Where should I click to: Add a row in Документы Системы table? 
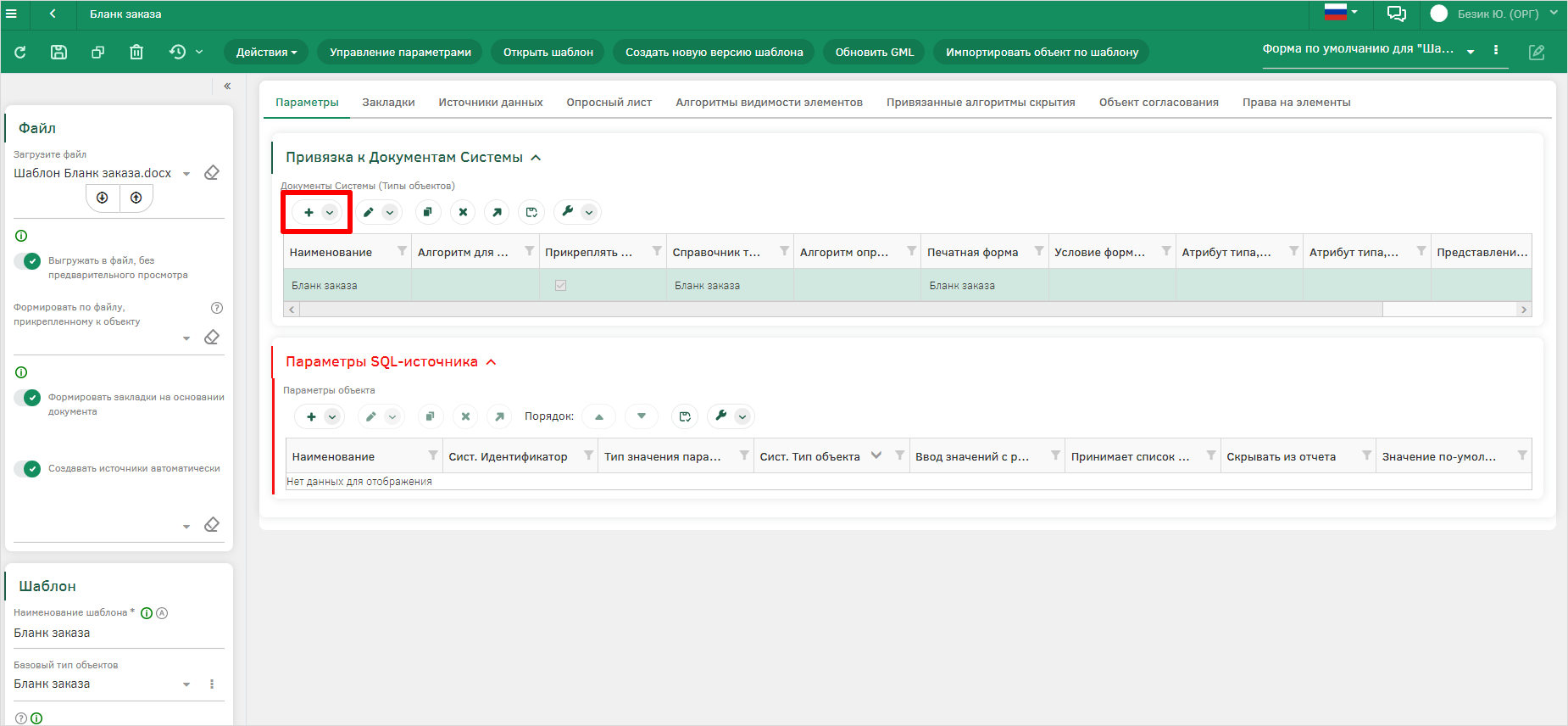point(309,212)
